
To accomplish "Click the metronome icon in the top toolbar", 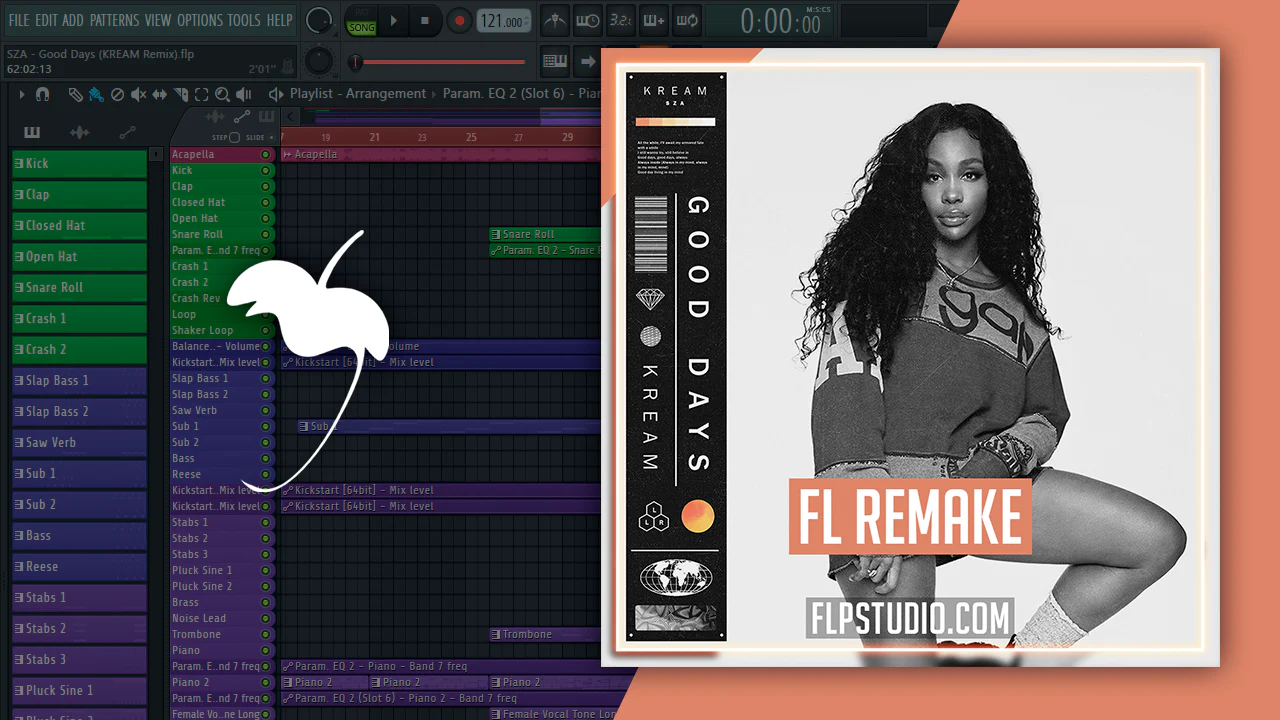I will (x=555, y=20).
